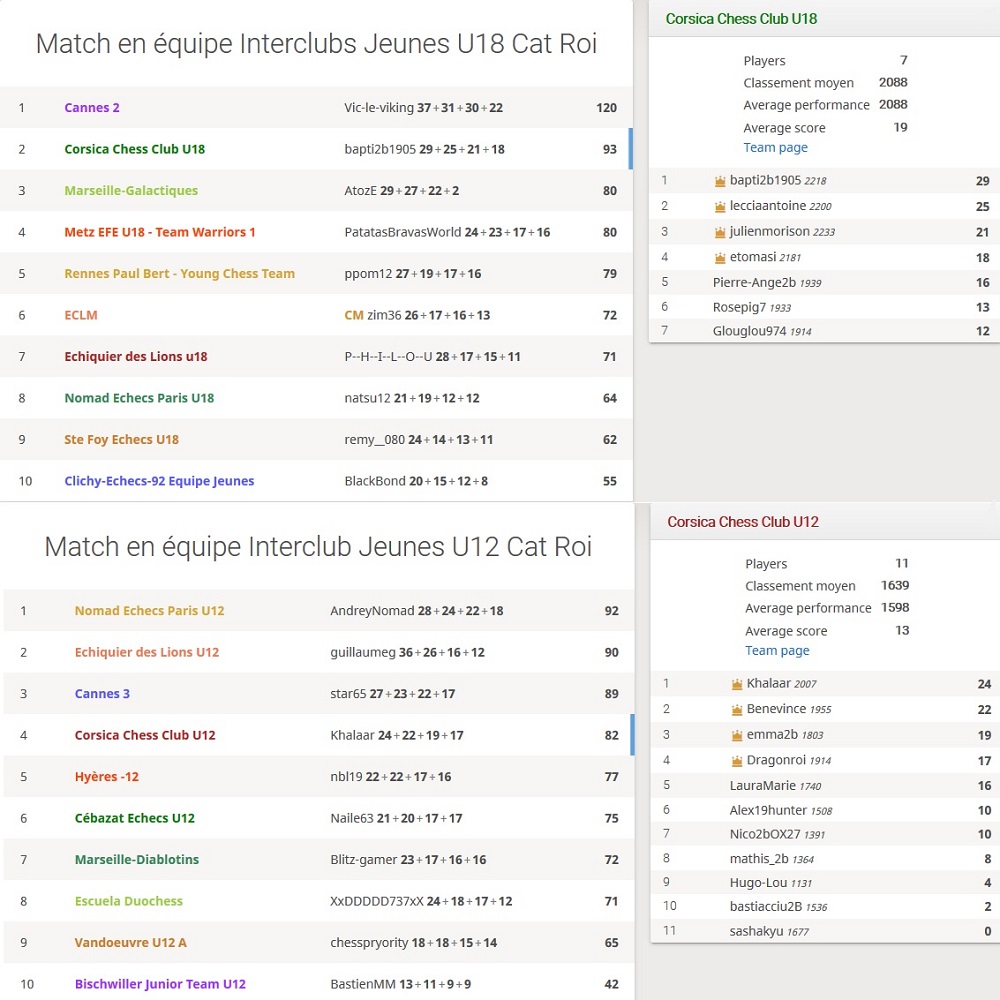Screen dimensions: 1000x1000
Task: Select Marseille-Galactiques team in U18 standings
Action: point(131,191)
